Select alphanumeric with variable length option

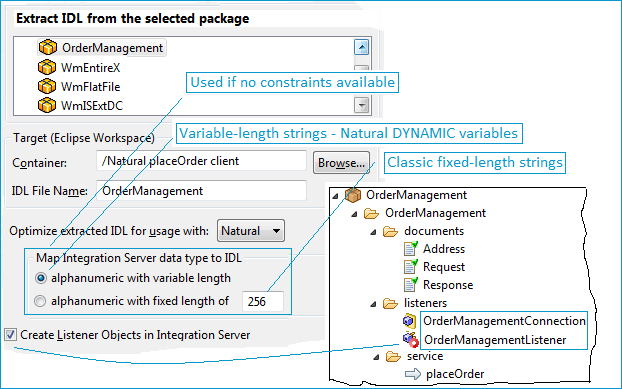click(x=40, y=278)
